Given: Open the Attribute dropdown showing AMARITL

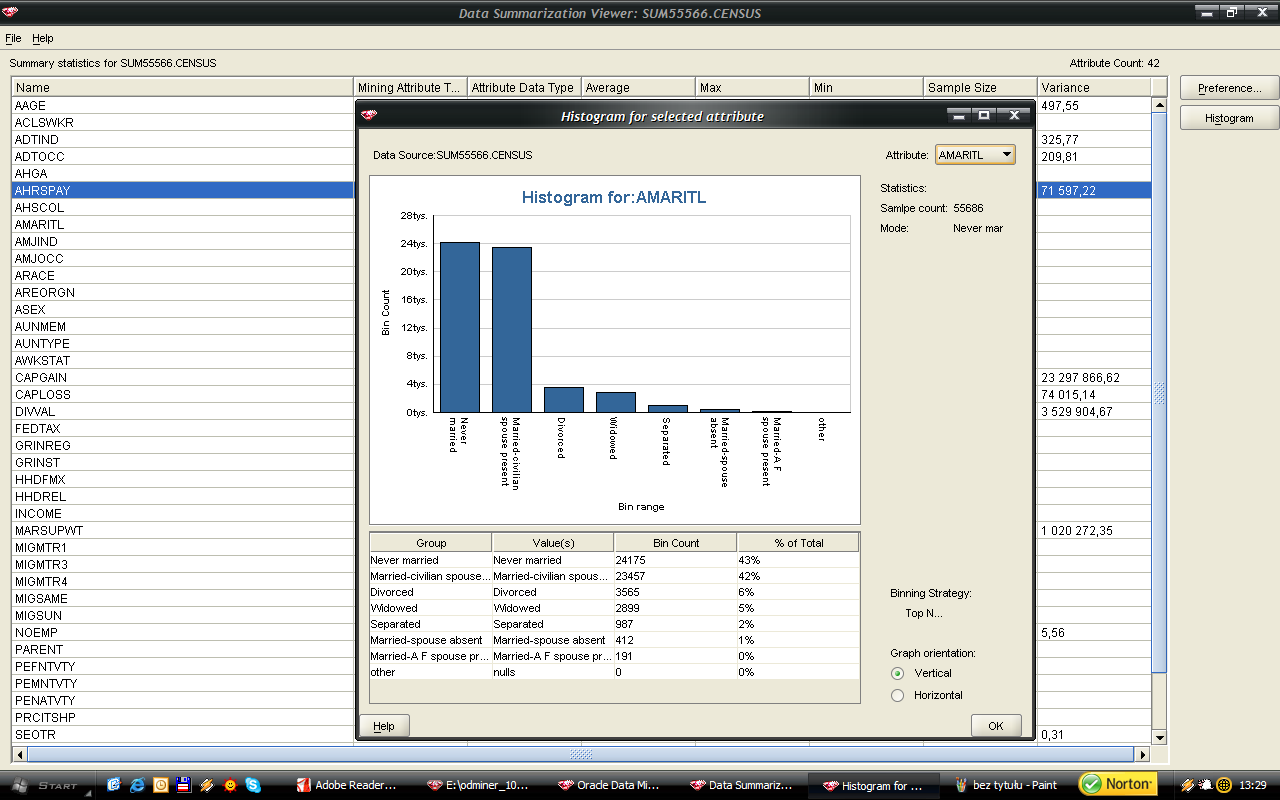Looking at the screenshot, I should point(975,155).
